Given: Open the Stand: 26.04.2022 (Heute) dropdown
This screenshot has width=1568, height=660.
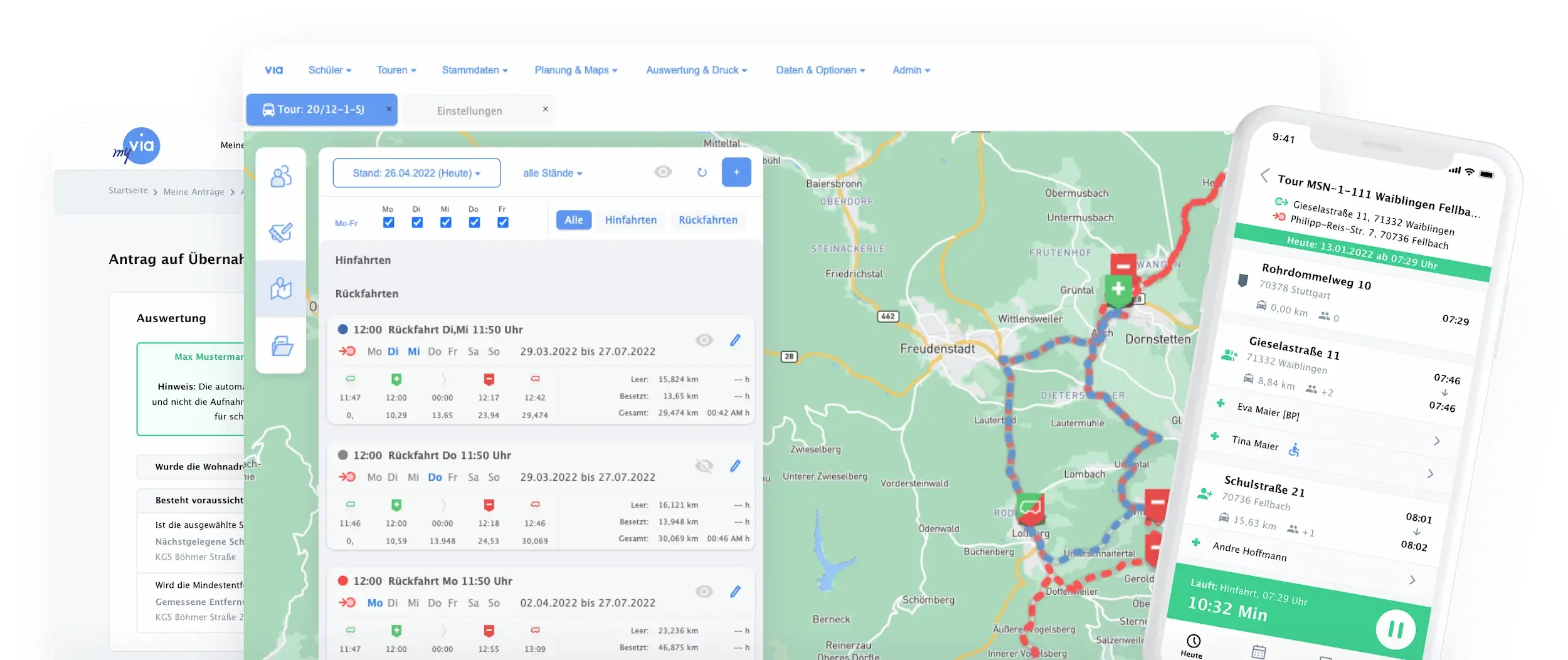Looking at the screenshot, I should coord(416,173).
